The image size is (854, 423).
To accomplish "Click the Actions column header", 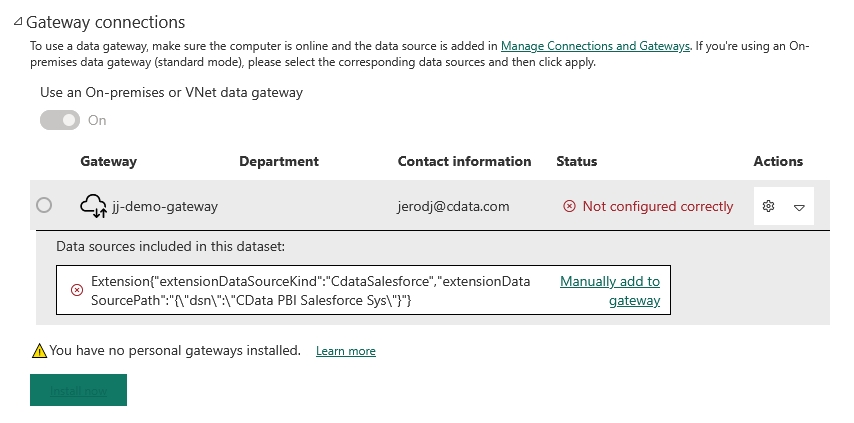I will tap(778, 161).
